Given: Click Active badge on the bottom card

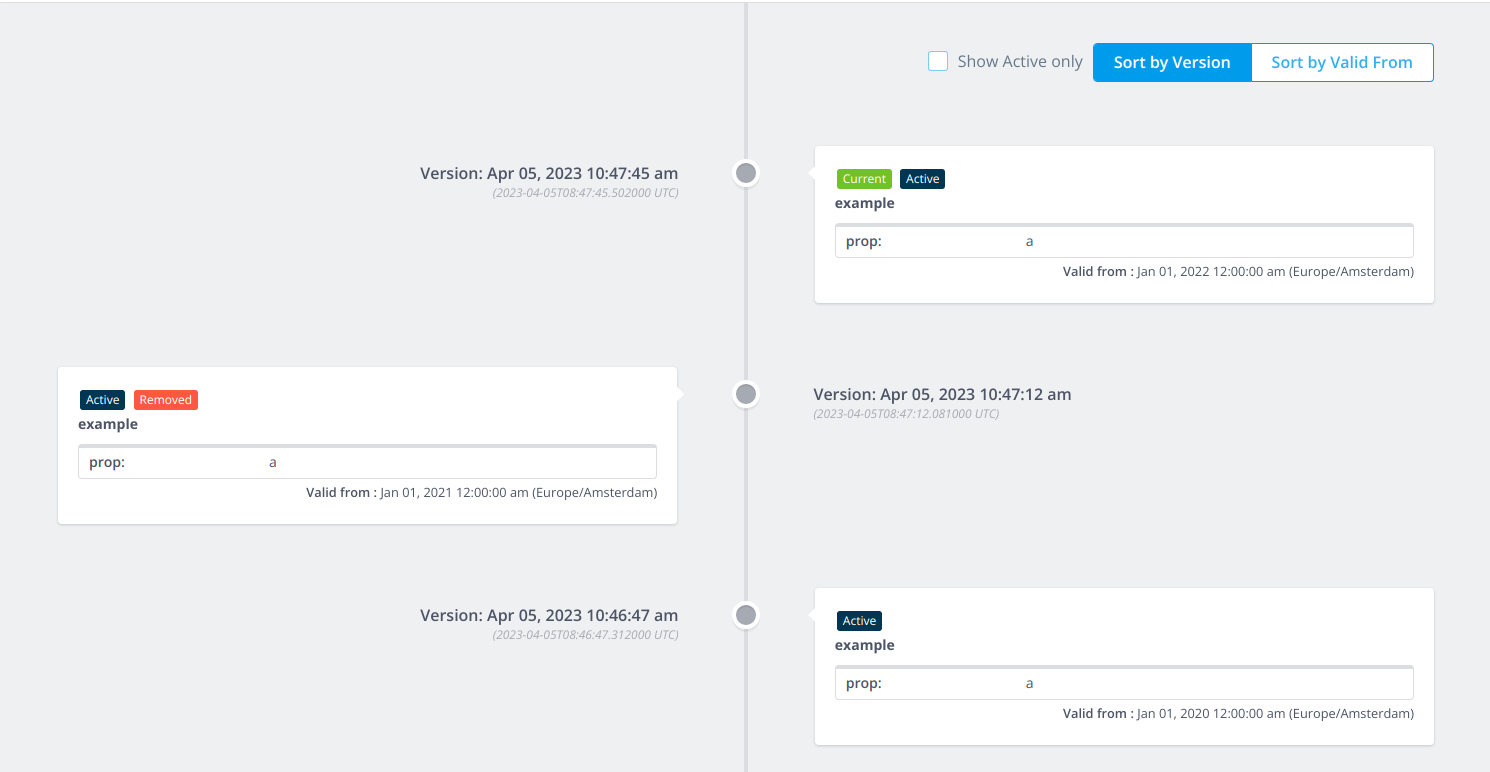Looking at the screenshot, I should (859, 621).
